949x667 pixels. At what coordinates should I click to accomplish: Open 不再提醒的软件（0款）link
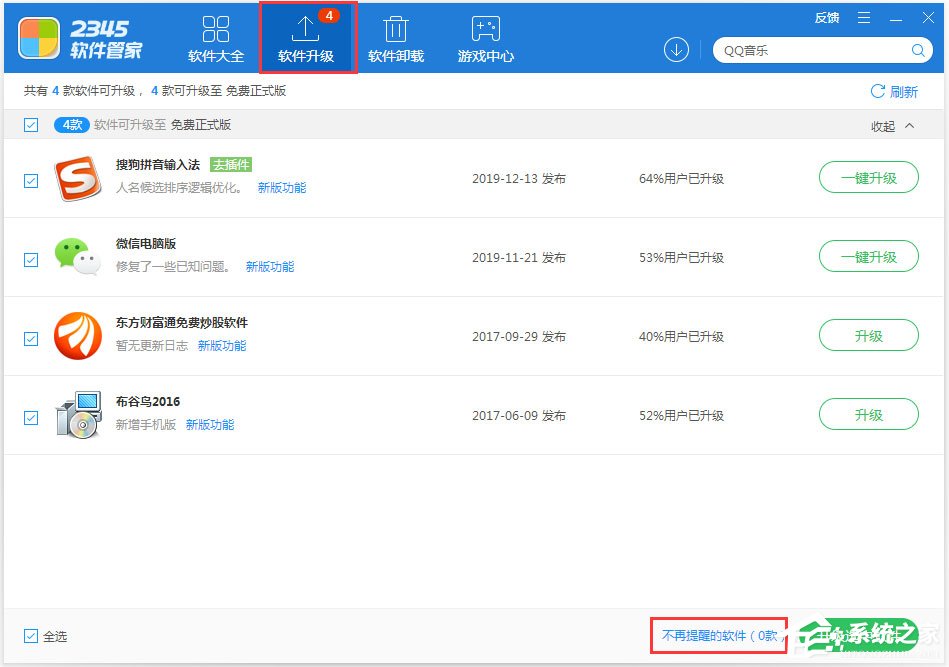pyautogui.click(x=720, y=634)
